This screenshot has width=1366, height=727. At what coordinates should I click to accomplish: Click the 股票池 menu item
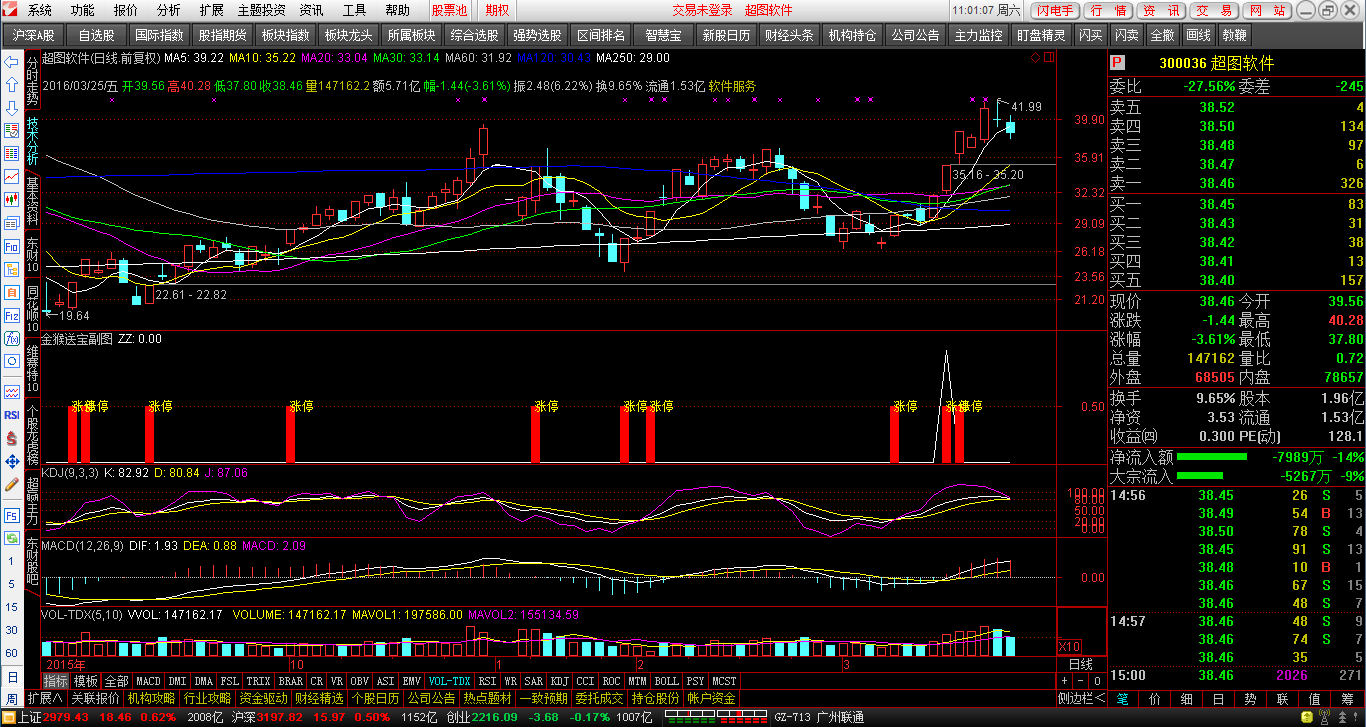coord(449,10)
